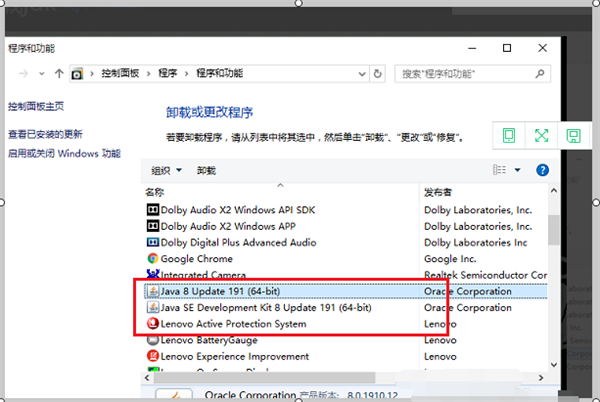Viewport: 600px width, 402px height.
Task: Open 查看已安装的更新 link
Action: pyautogui.click(x=45, y=134)
